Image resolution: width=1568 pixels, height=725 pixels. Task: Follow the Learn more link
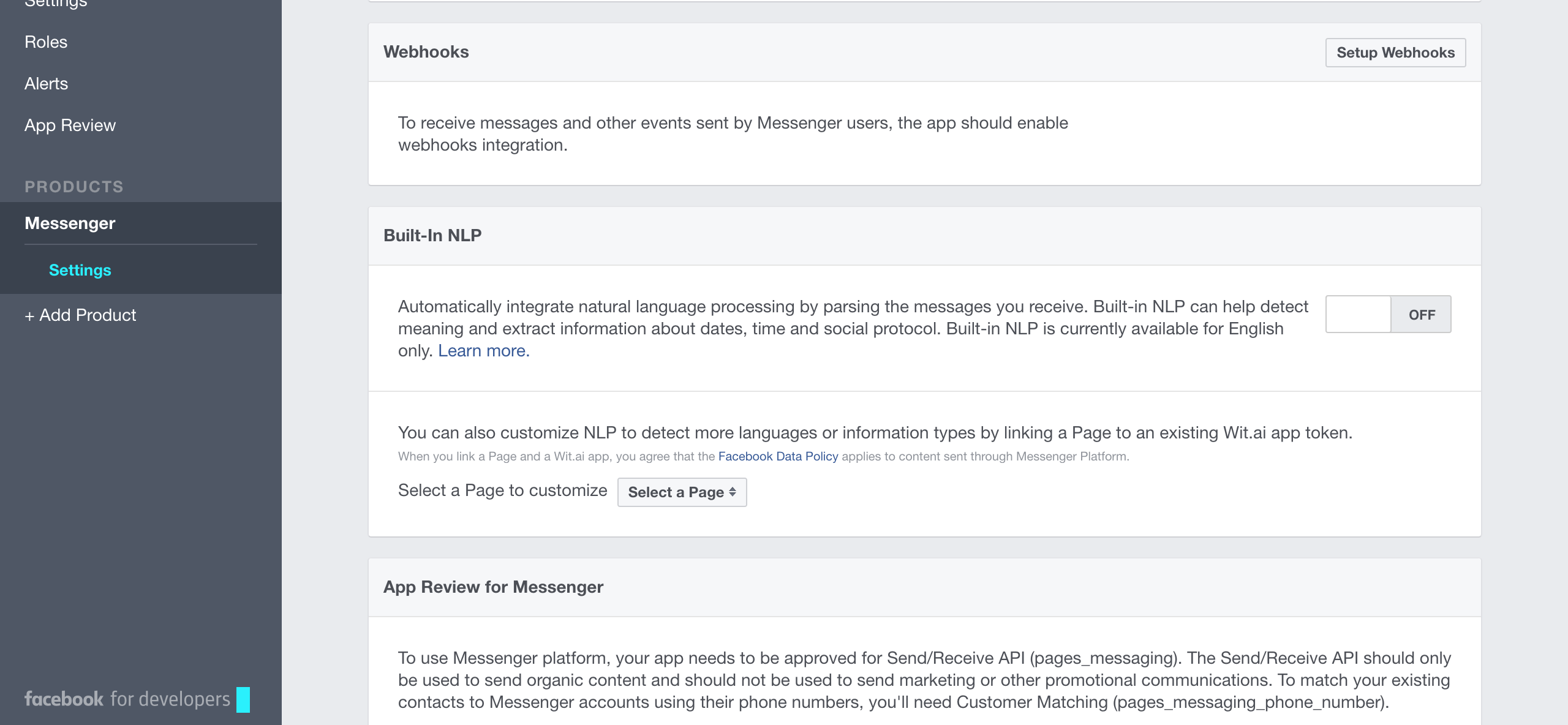pyautogui.click(x=483, y=350)
